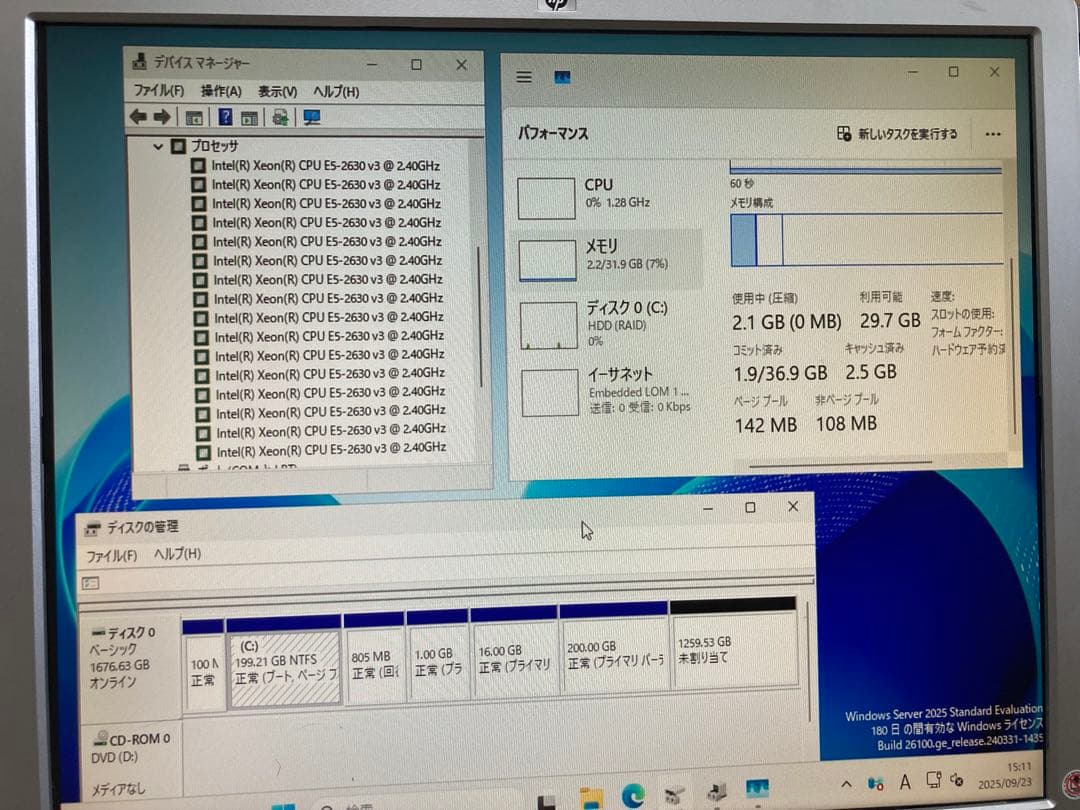1080x810 pixels.
Task: Click the 利用可能 29.7 GB value
Action: (x=890, y=320)
